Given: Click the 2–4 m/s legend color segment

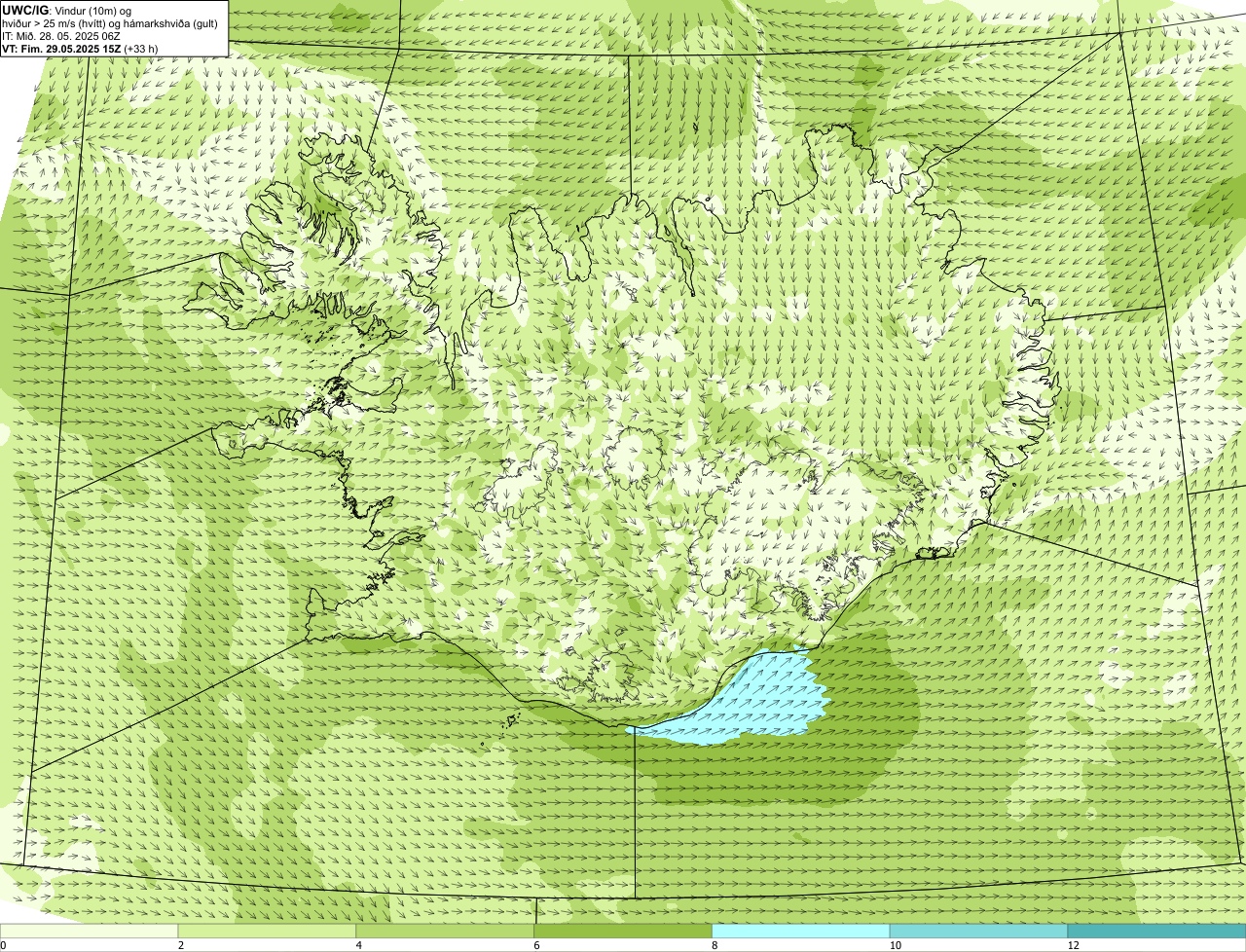Looking at the screenshot, I should [267, 931].
